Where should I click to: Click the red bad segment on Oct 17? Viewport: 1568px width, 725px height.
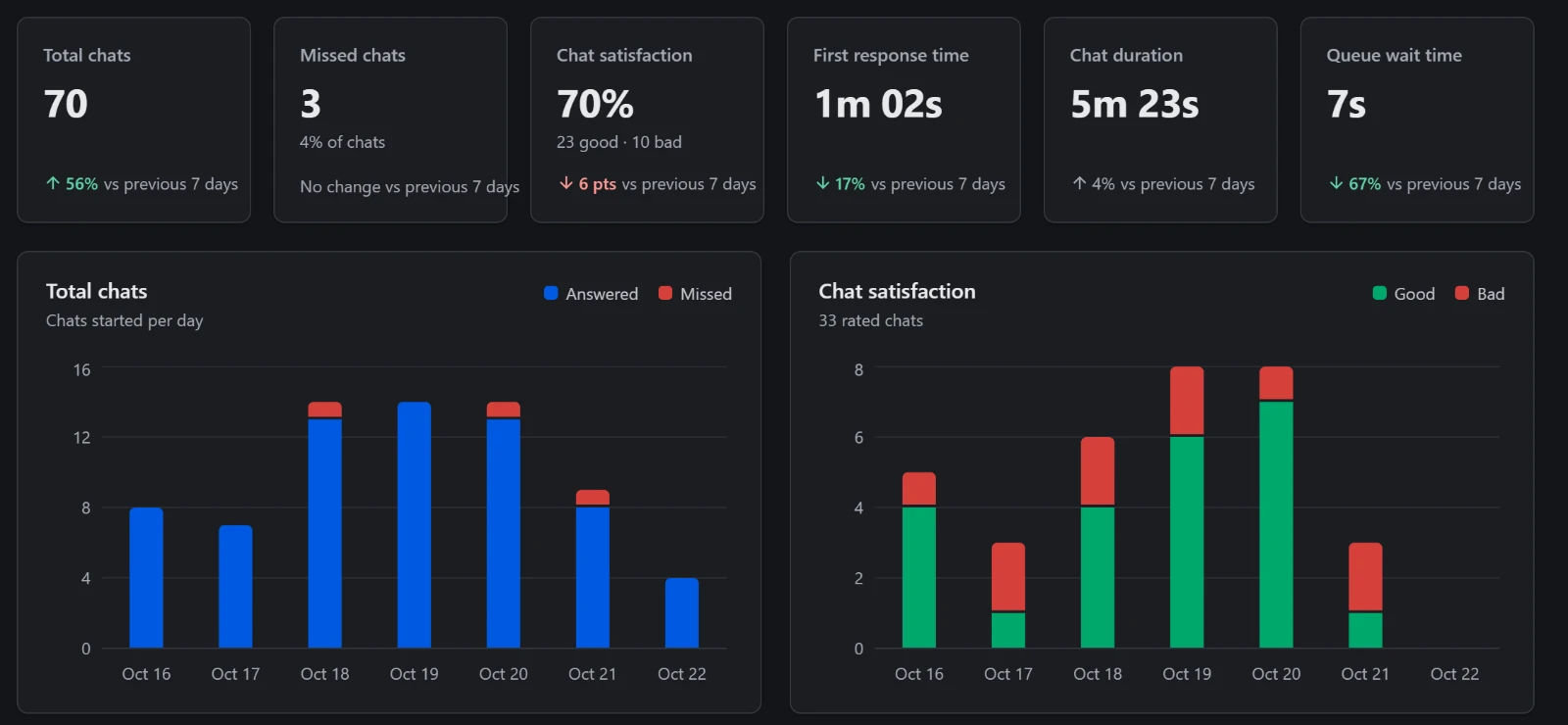pyautogui.click(x=1008, y=576)
